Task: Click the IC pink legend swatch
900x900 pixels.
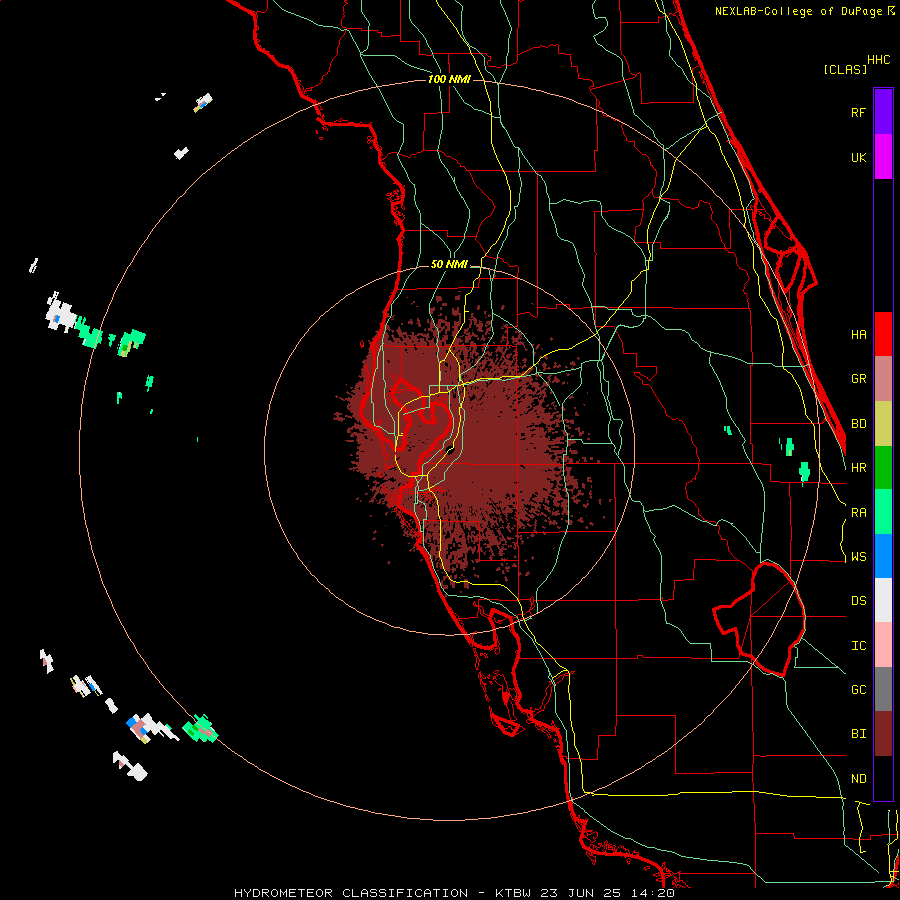Action: pos(883,645)
